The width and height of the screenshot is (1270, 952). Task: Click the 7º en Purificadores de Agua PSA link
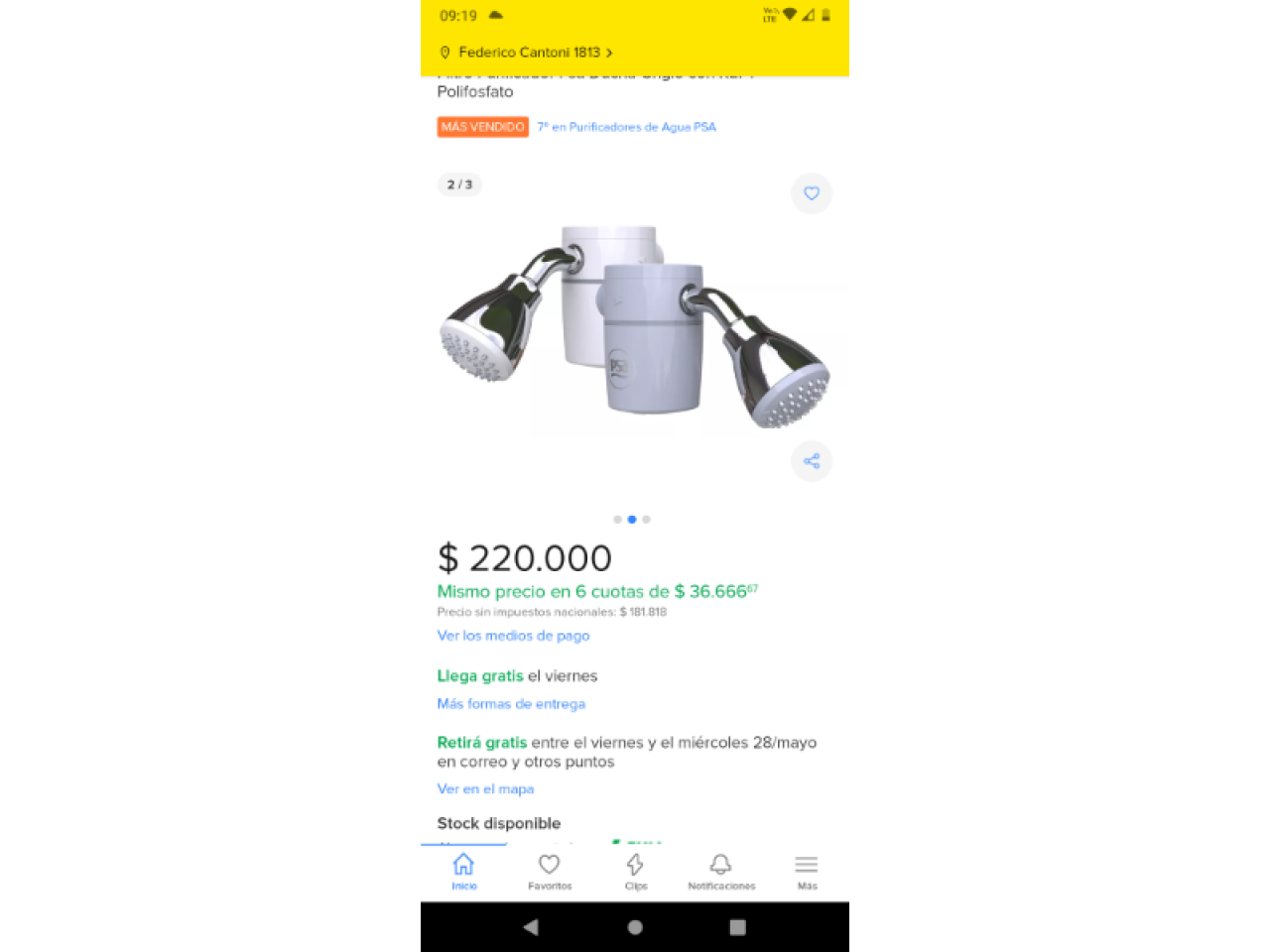[x=626, y=127]
